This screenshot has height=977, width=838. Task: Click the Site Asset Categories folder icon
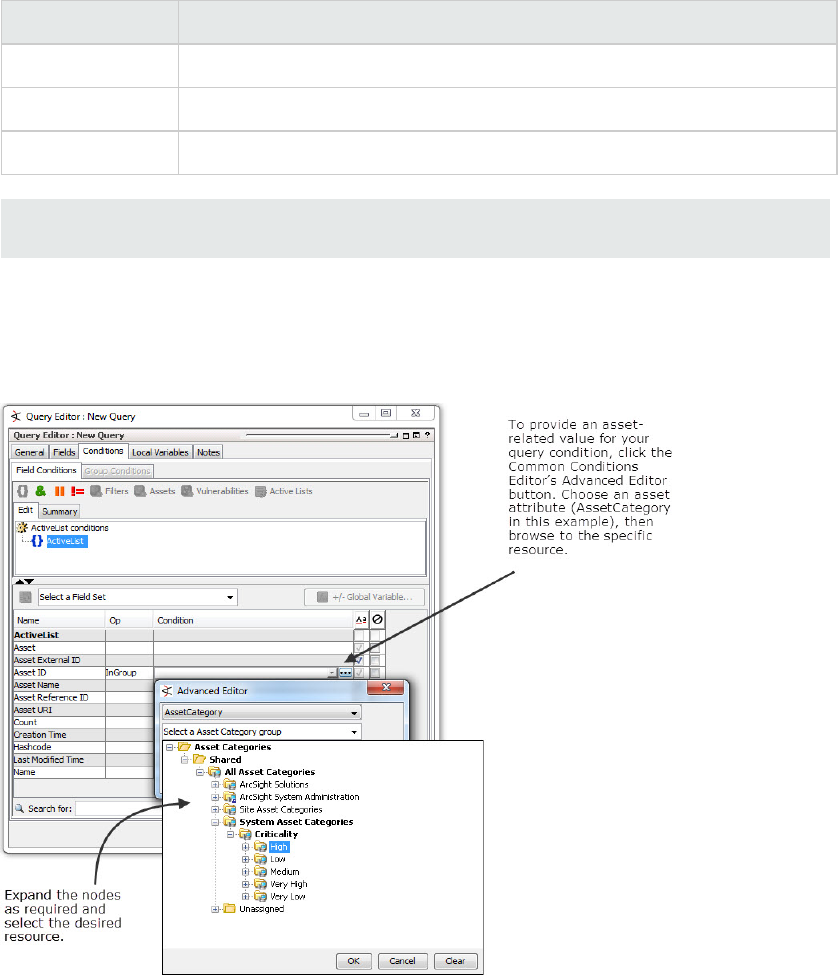pyautogui.click(x=230, y=809)
